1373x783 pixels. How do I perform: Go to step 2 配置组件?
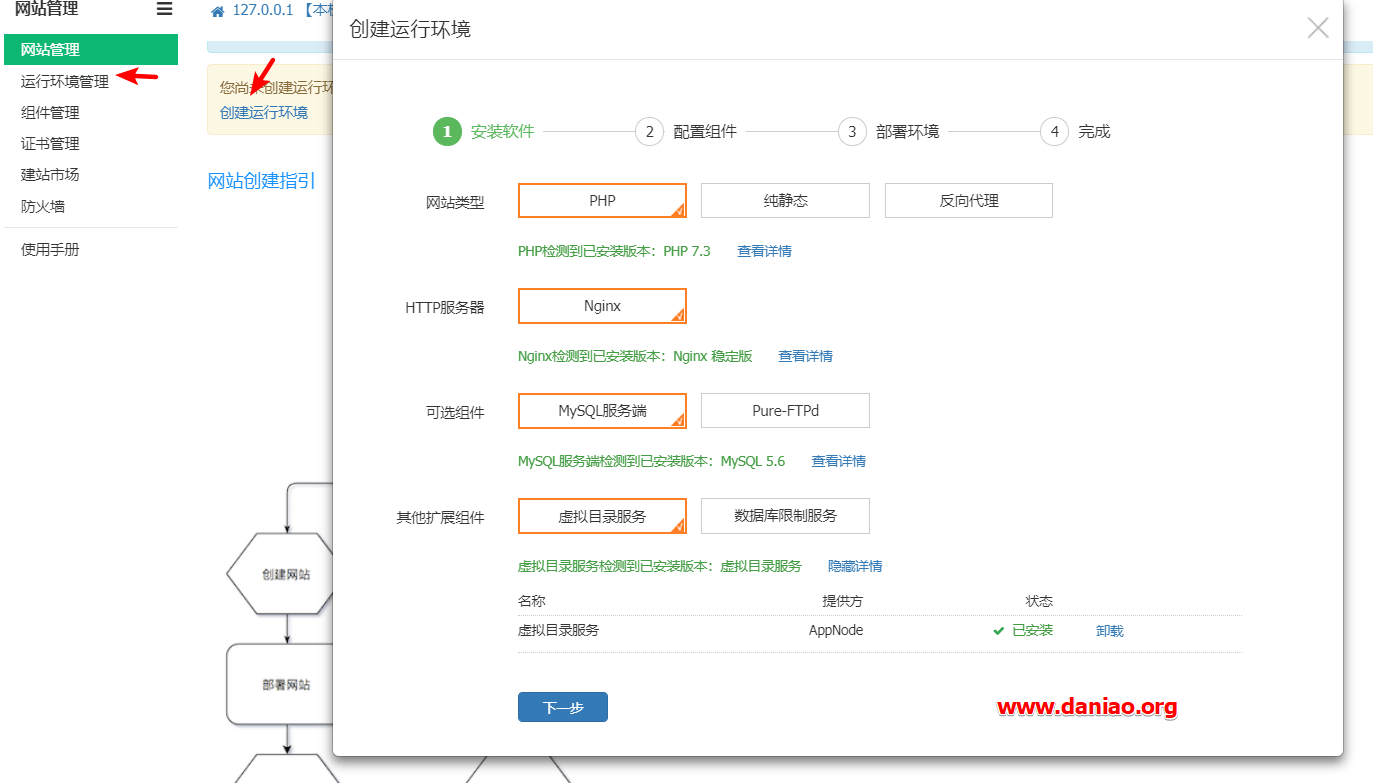[x=687, y=131]
